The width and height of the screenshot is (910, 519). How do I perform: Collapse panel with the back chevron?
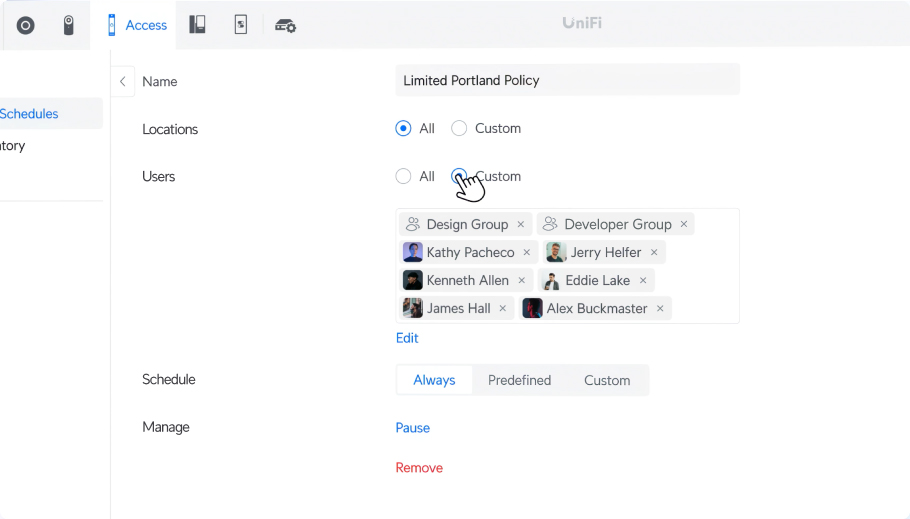(122, 81)
